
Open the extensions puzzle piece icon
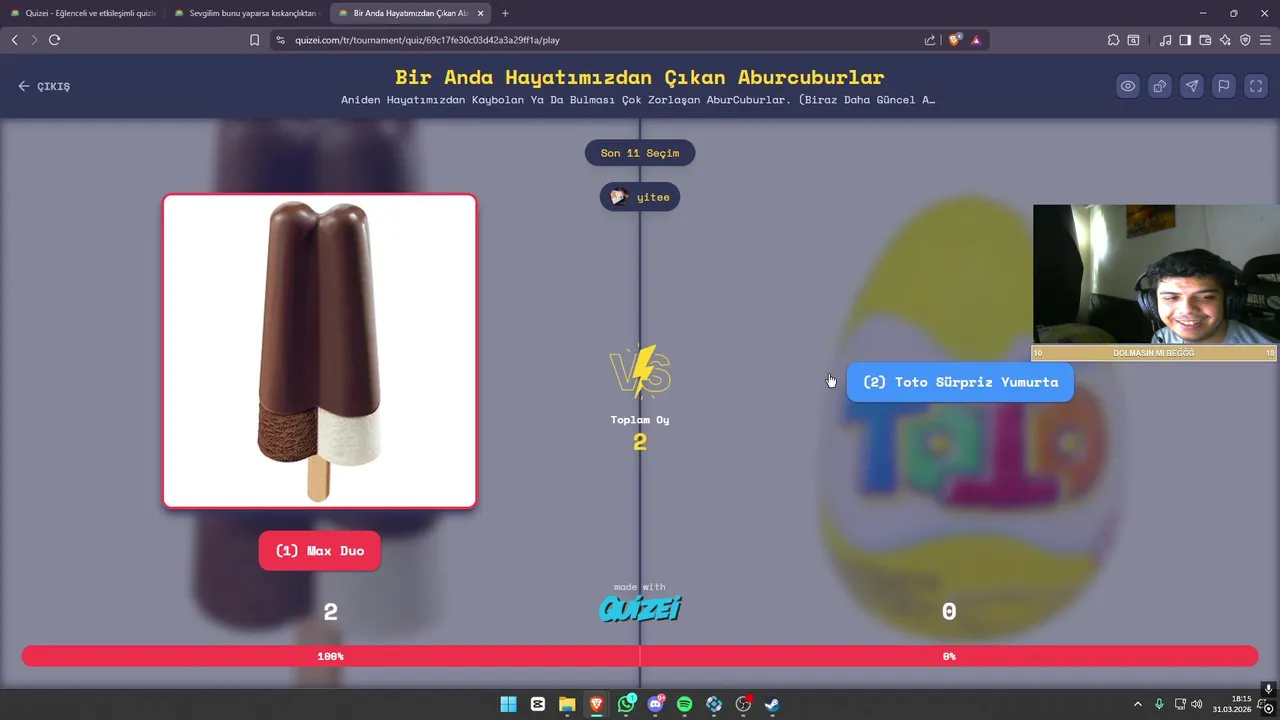[x=1113, y=40]
